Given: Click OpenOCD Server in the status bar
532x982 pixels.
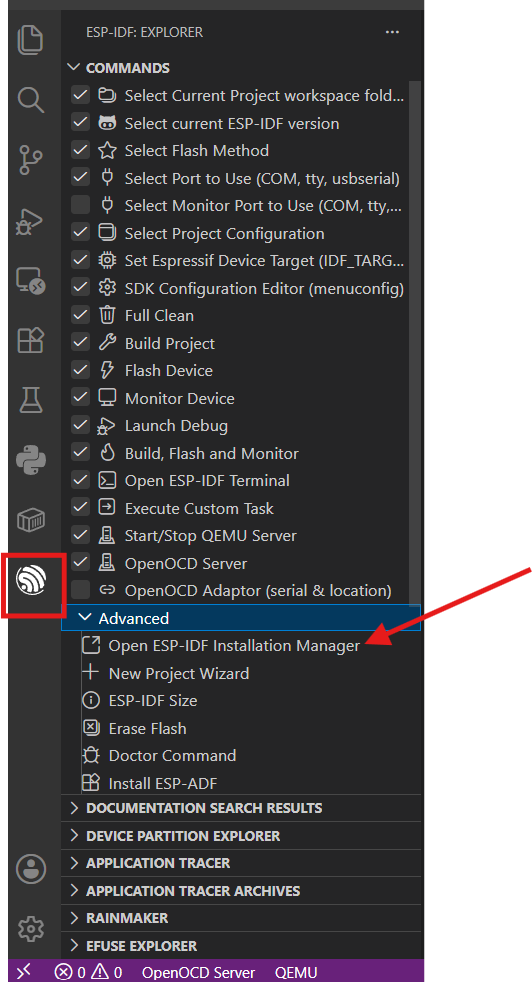Looking at the screenshot, I should (199, 973).
